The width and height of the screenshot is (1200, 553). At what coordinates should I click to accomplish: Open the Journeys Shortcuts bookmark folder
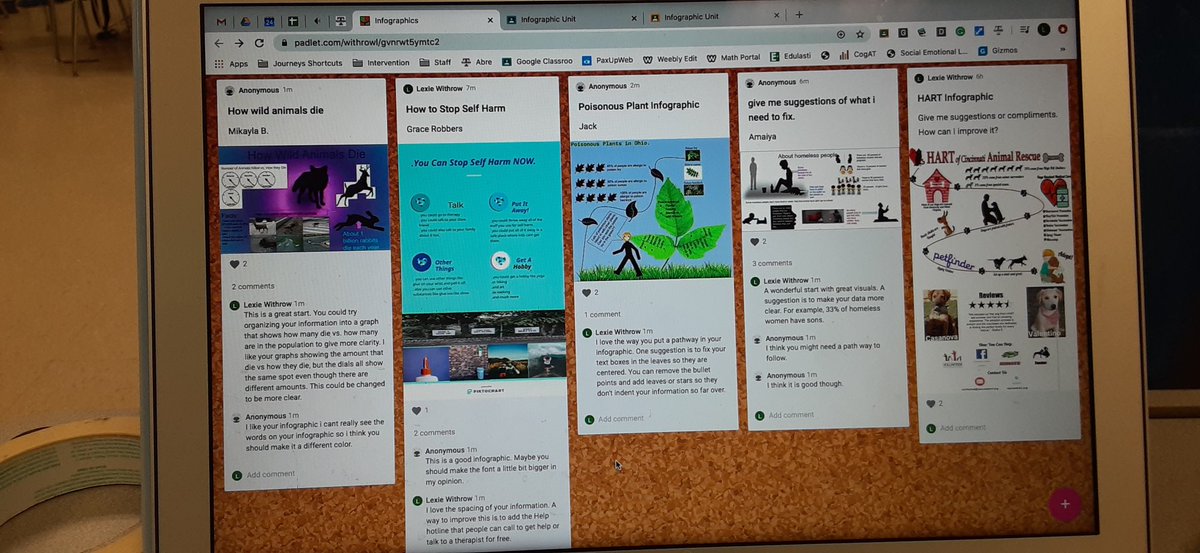pos(300,63)
